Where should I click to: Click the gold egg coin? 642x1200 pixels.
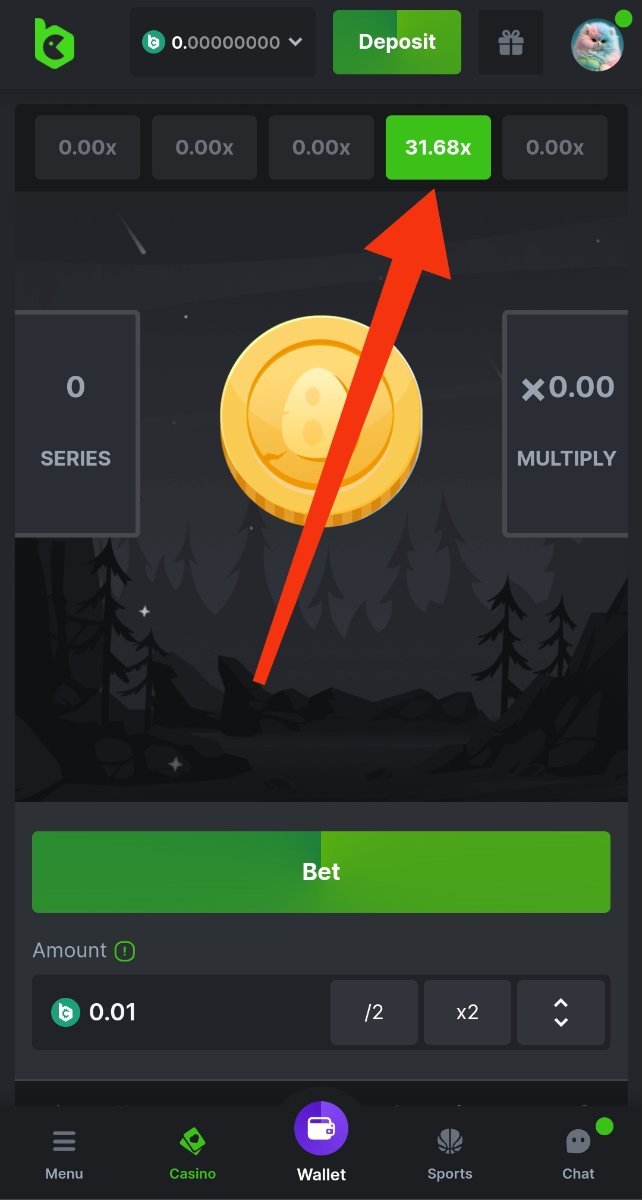click(x=321, y=417)
